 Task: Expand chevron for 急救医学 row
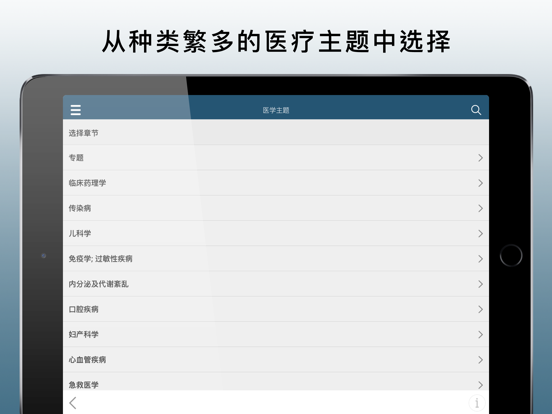tap(481, 385)
